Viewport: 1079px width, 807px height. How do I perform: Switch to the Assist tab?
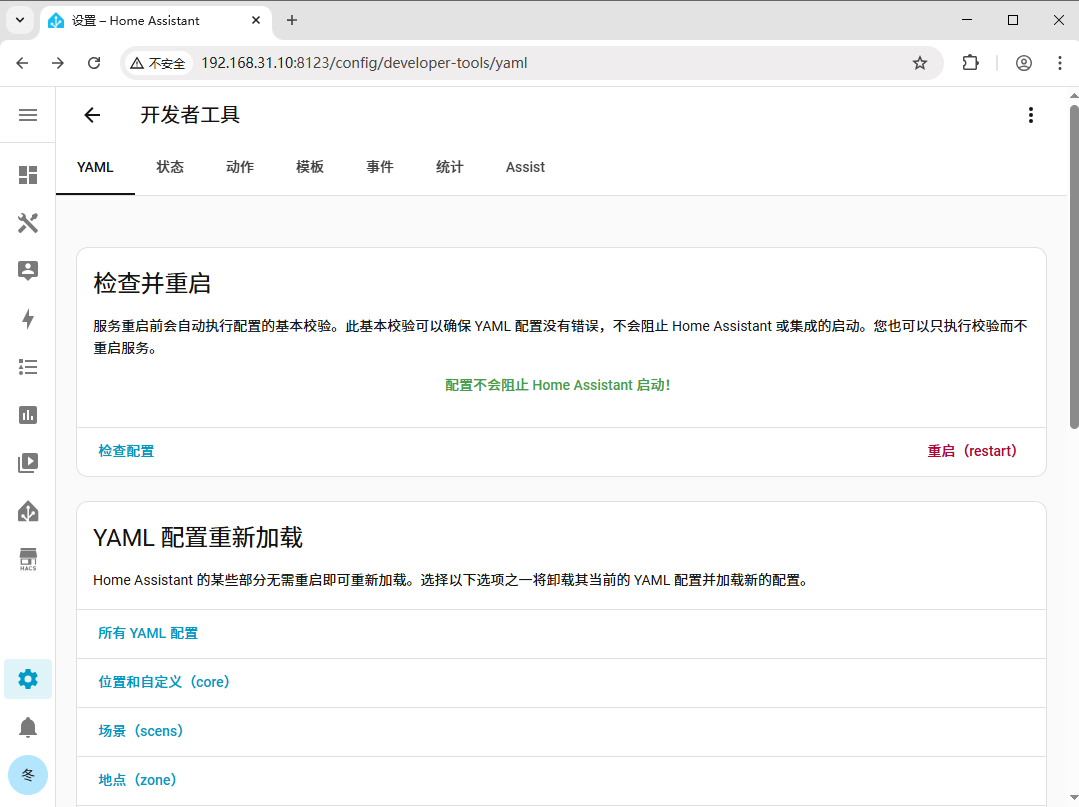pyautogui.click(x=525, y=167)
